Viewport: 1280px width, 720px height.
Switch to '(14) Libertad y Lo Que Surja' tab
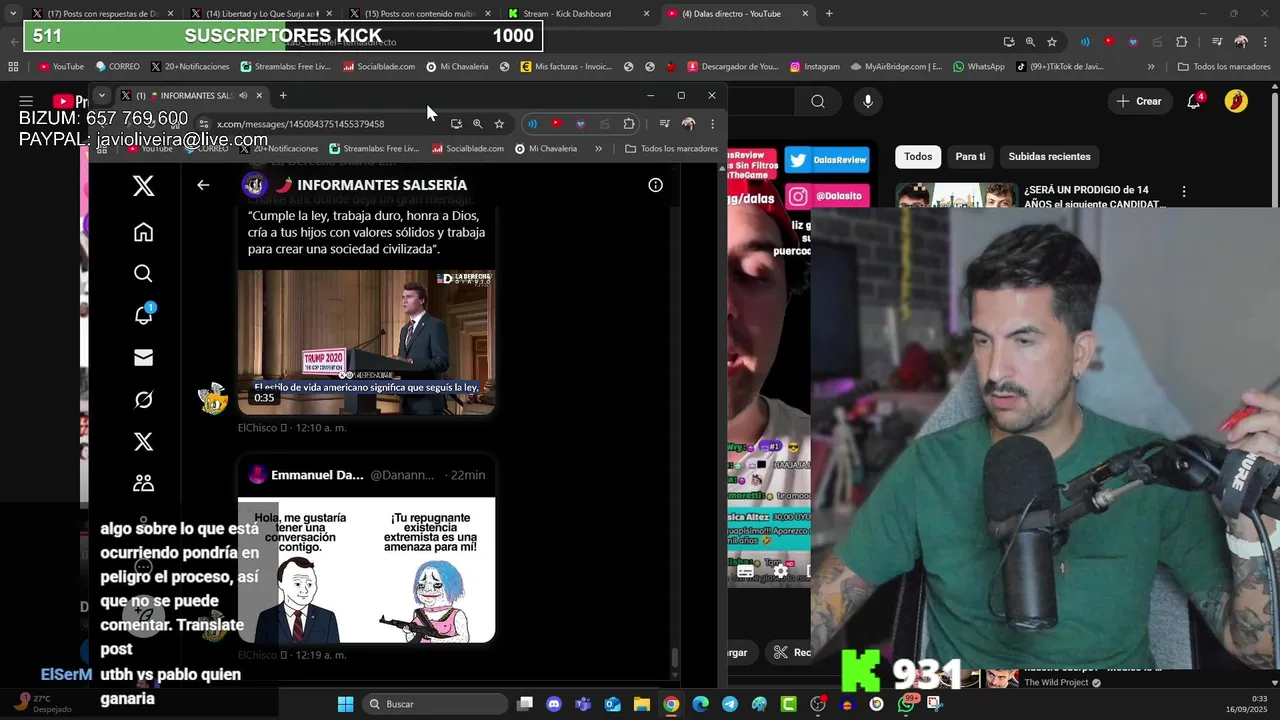(262, 14)
